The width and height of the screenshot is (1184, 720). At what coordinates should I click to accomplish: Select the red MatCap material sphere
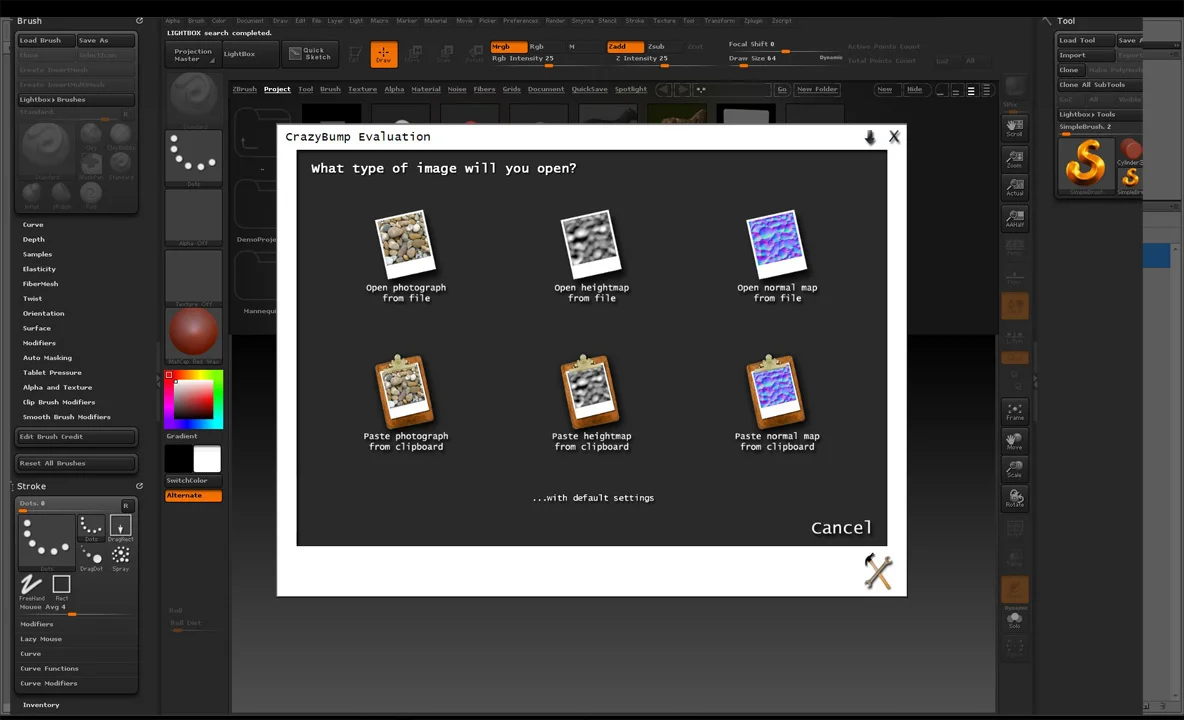tap(193, 331)
